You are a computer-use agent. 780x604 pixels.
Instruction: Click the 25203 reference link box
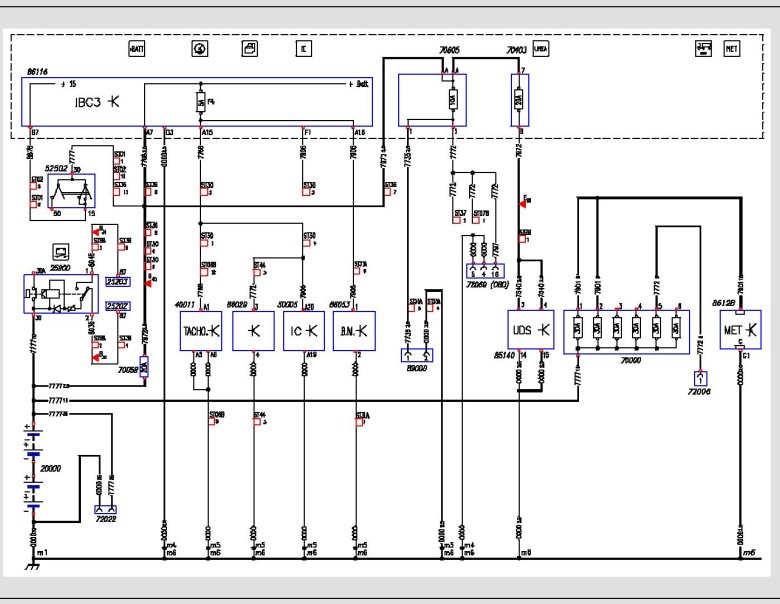pos(118,283)
